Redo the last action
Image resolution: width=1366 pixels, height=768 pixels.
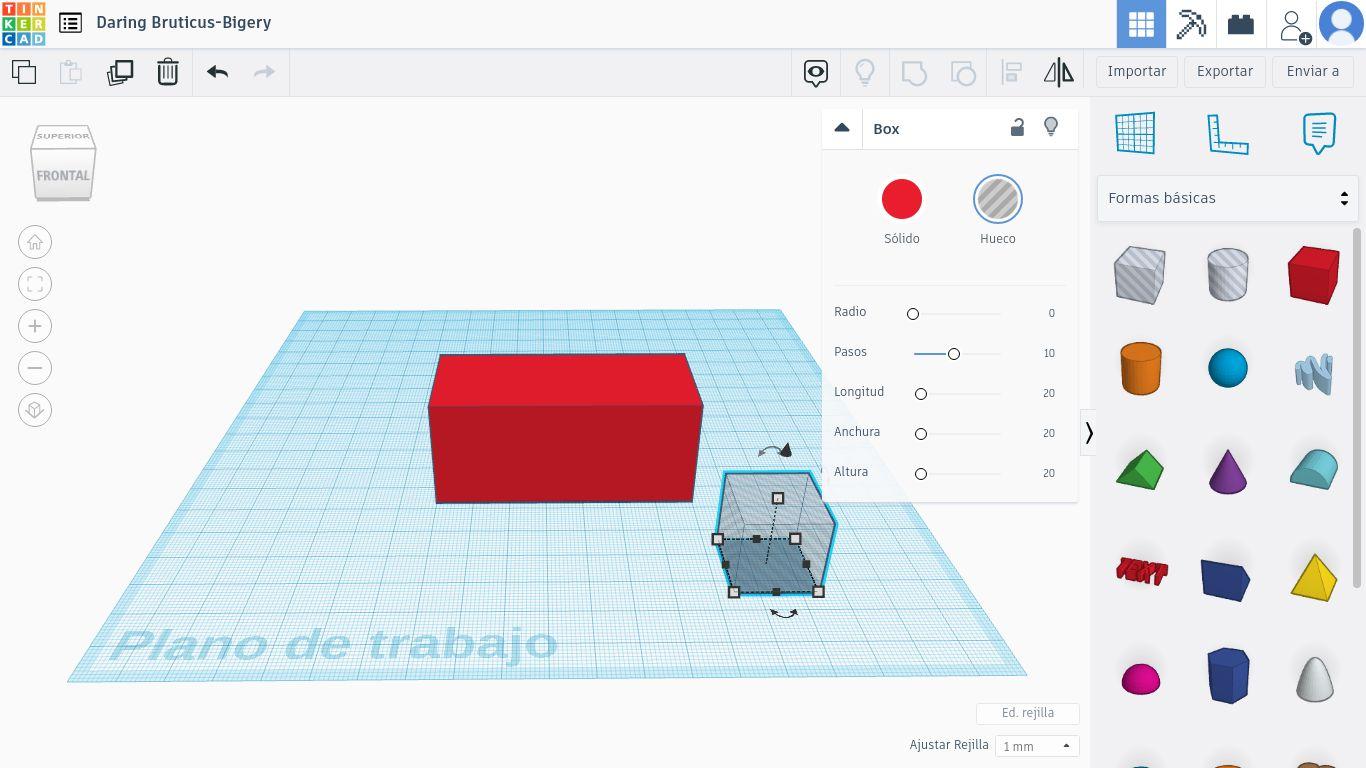tap(264, 72)
